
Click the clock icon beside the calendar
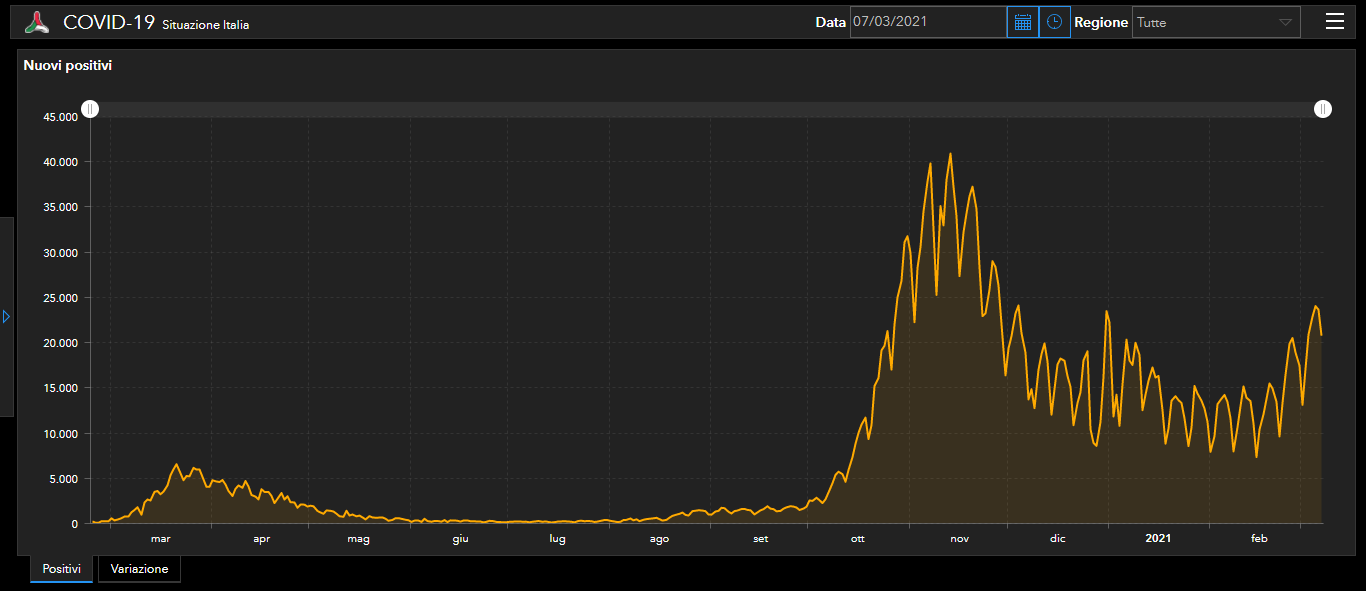click(1054, 22)
